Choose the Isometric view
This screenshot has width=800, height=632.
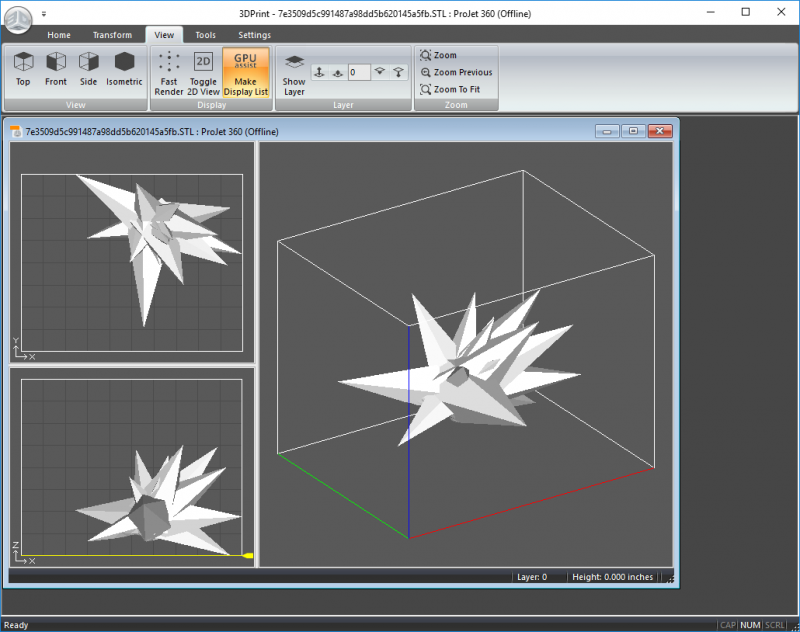(x=124, y=69)
